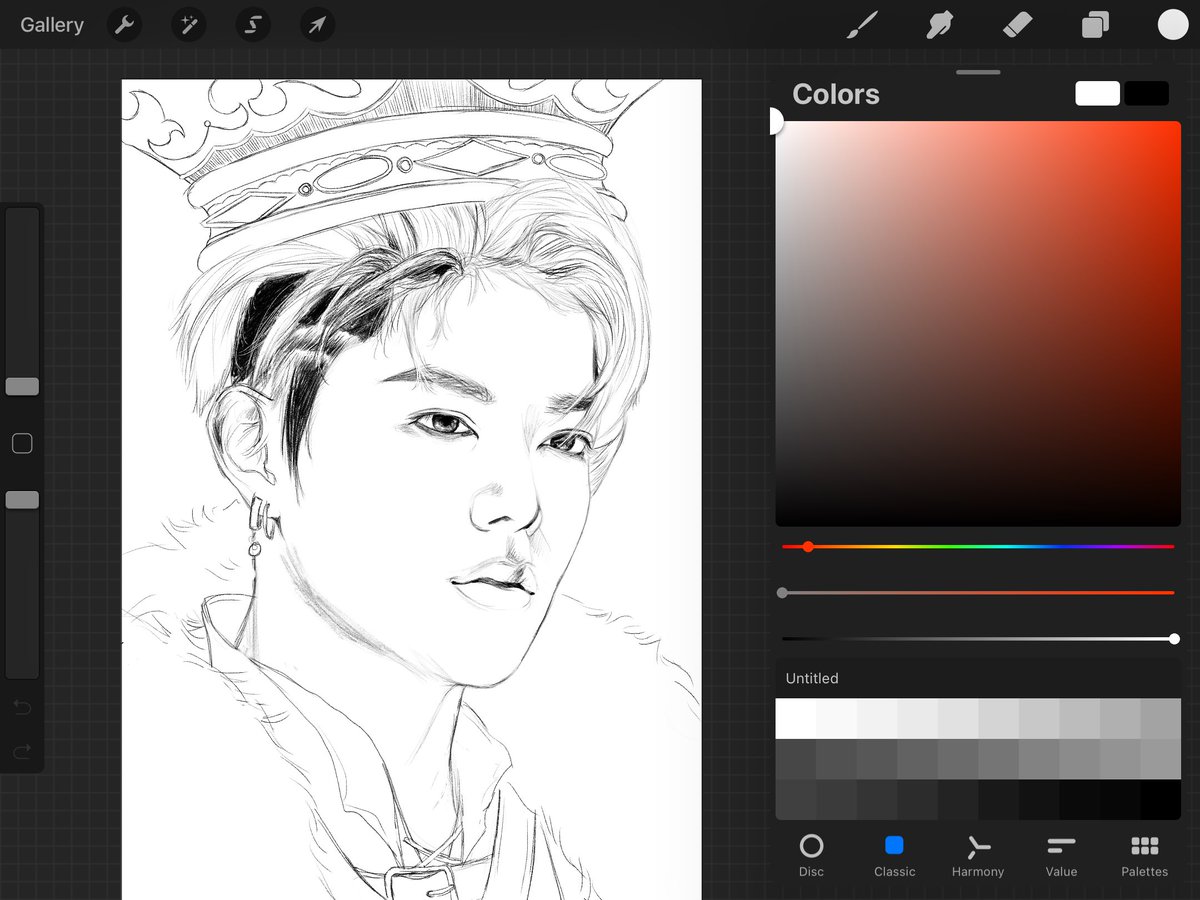This screenshot has height=900, width=1200.
Task: Select the black secondary color chip
Action: (x=1146, y=94)
